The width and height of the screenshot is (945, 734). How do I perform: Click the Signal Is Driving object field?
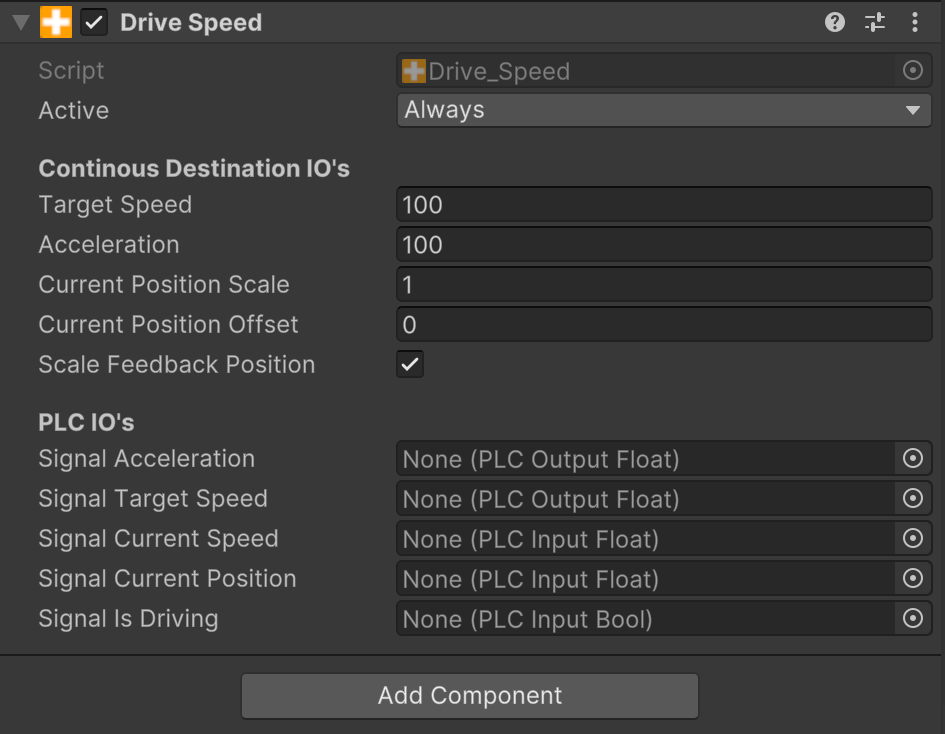tap(645, 619)
